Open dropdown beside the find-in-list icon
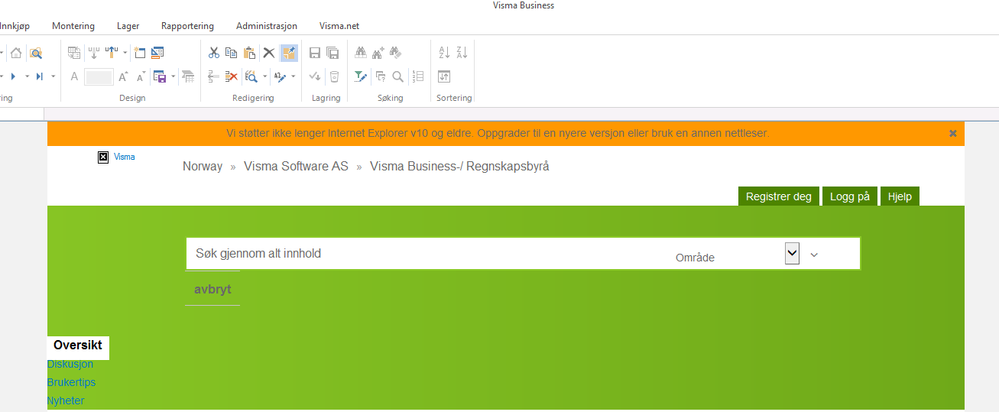Image resolution: width=999 pixels, height=412 pixels. [264, 76]
